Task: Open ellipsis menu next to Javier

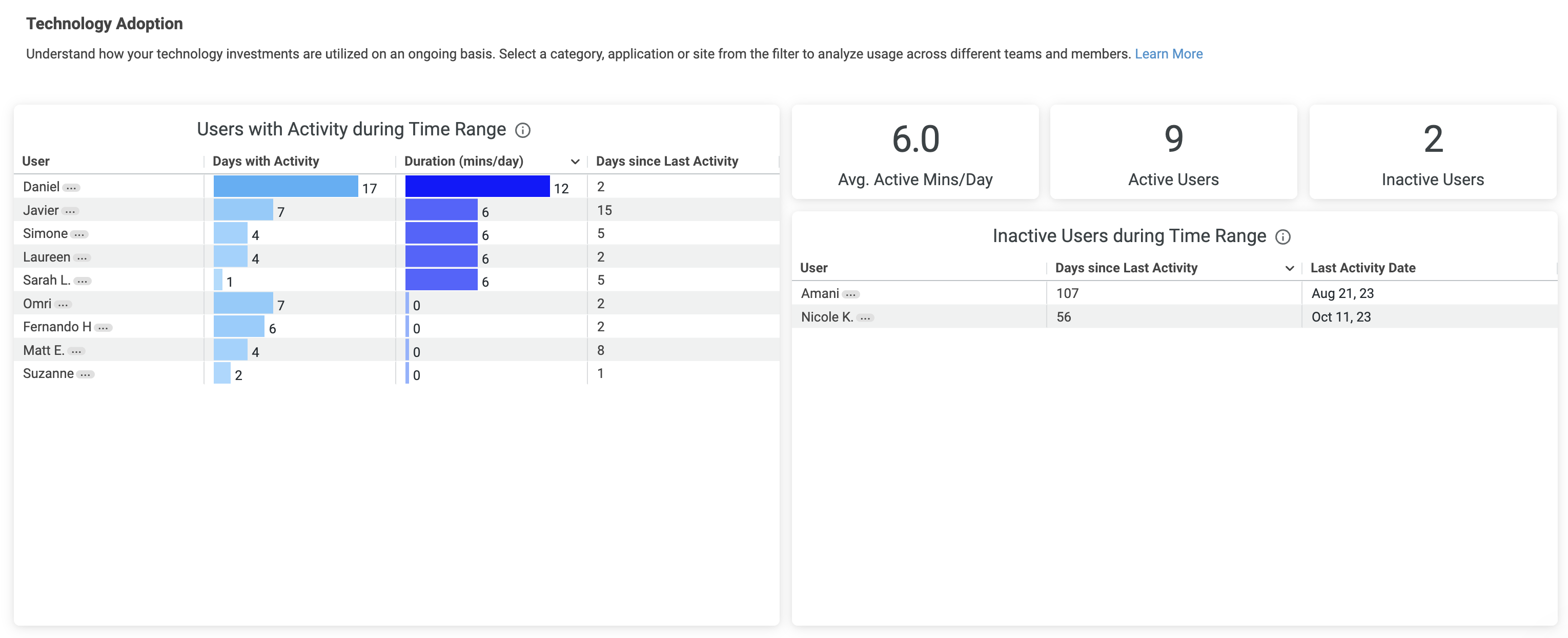Action: click(71, 211)
